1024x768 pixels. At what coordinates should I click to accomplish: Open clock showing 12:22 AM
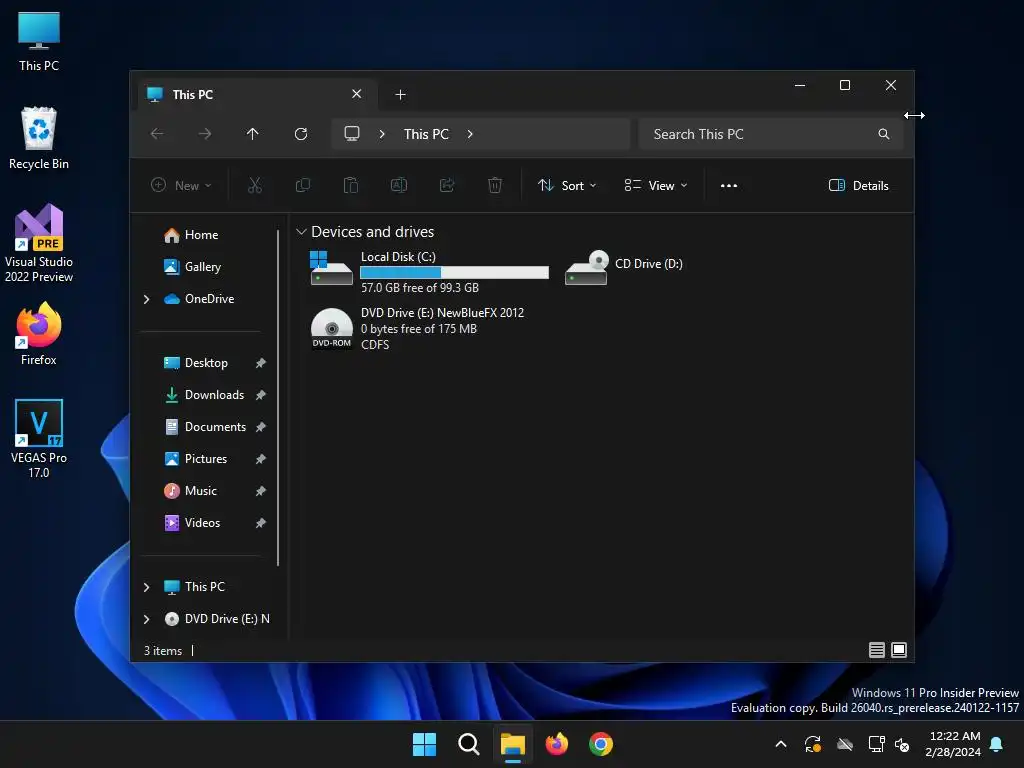point(953,744)
